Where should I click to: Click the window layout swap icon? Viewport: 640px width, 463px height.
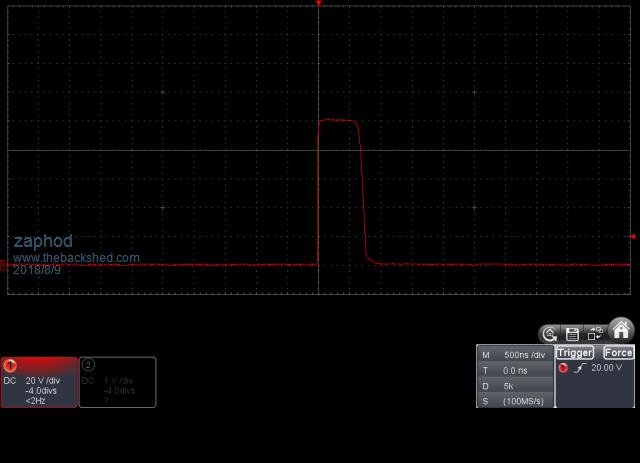coord(595,334)
